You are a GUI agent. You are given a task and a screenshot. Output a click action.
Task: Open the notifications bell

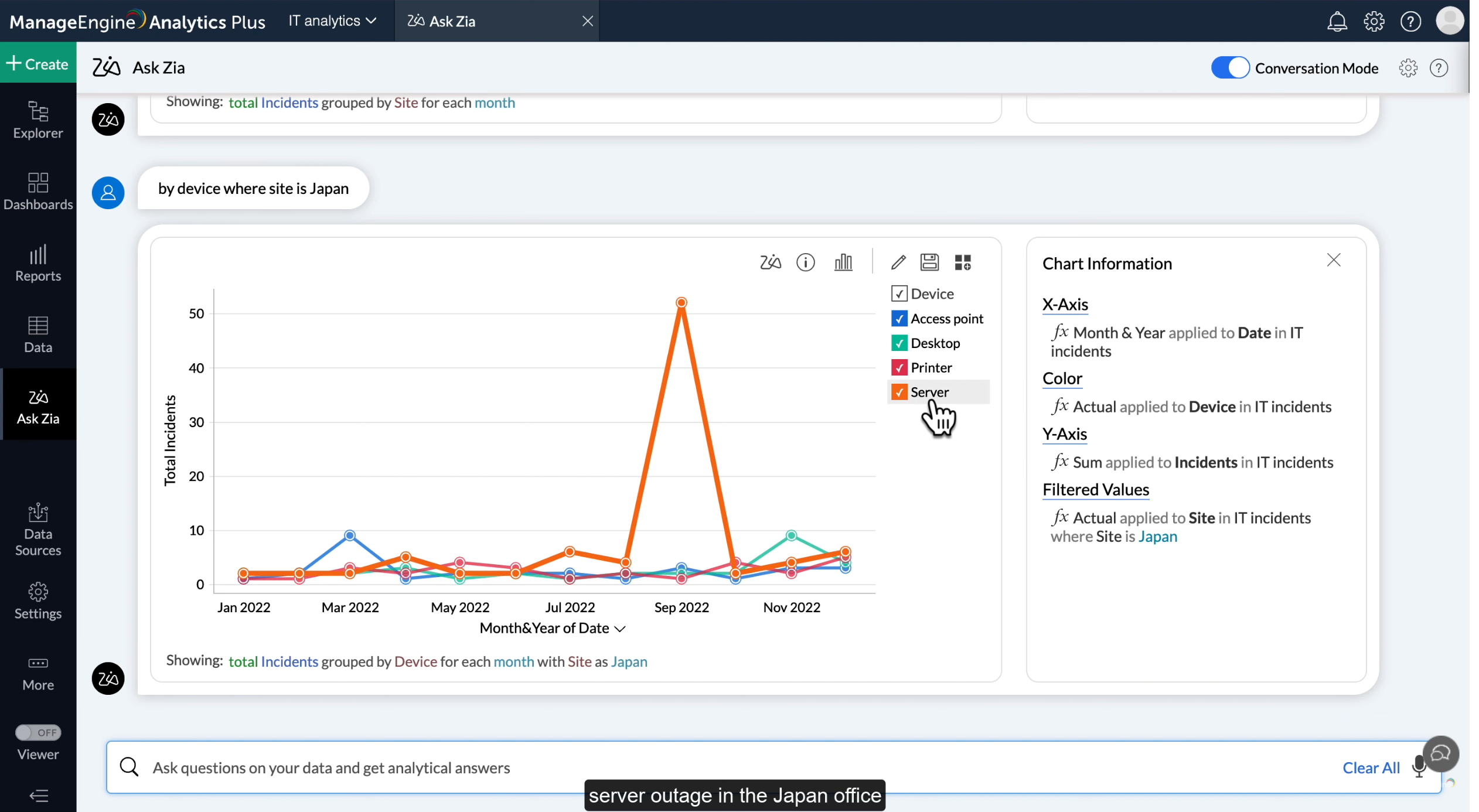pyautogui.click(x=1337, y=22)
